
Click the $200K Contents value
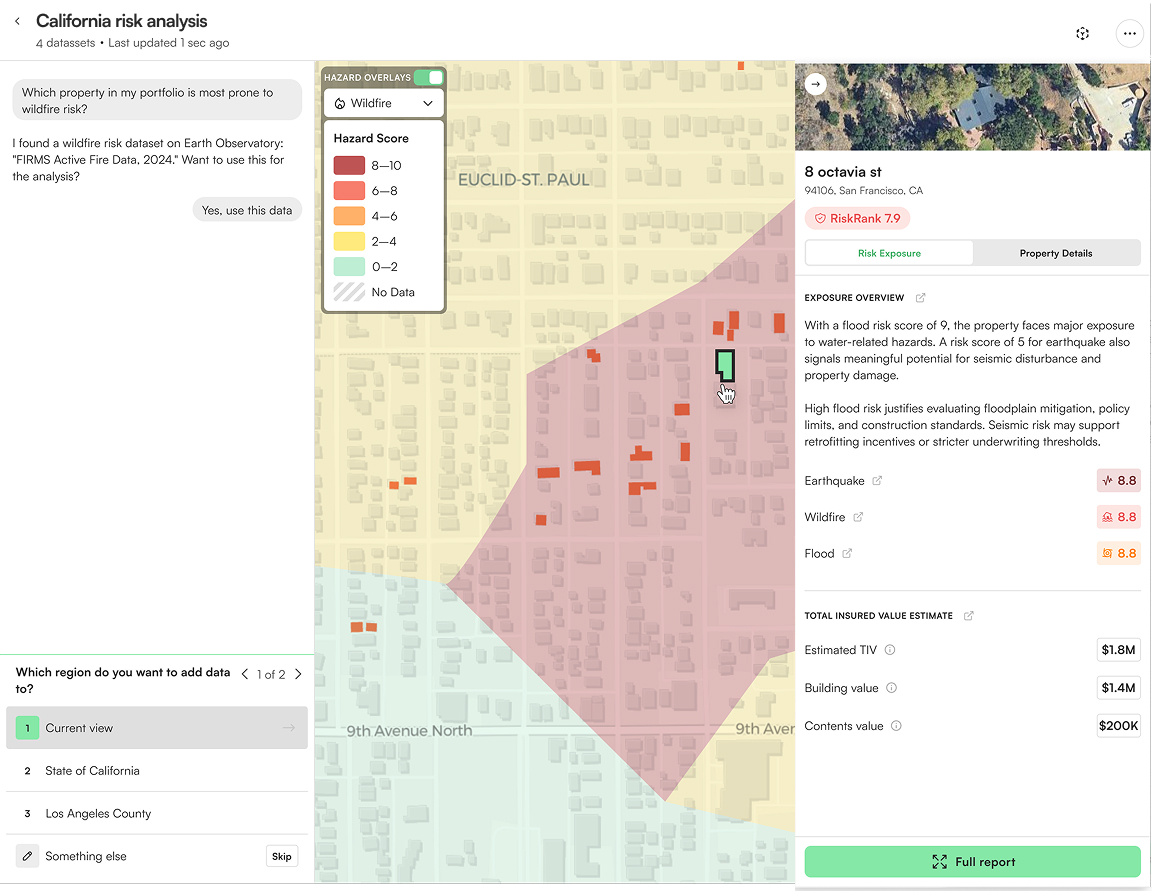[x=1118, y=726]
